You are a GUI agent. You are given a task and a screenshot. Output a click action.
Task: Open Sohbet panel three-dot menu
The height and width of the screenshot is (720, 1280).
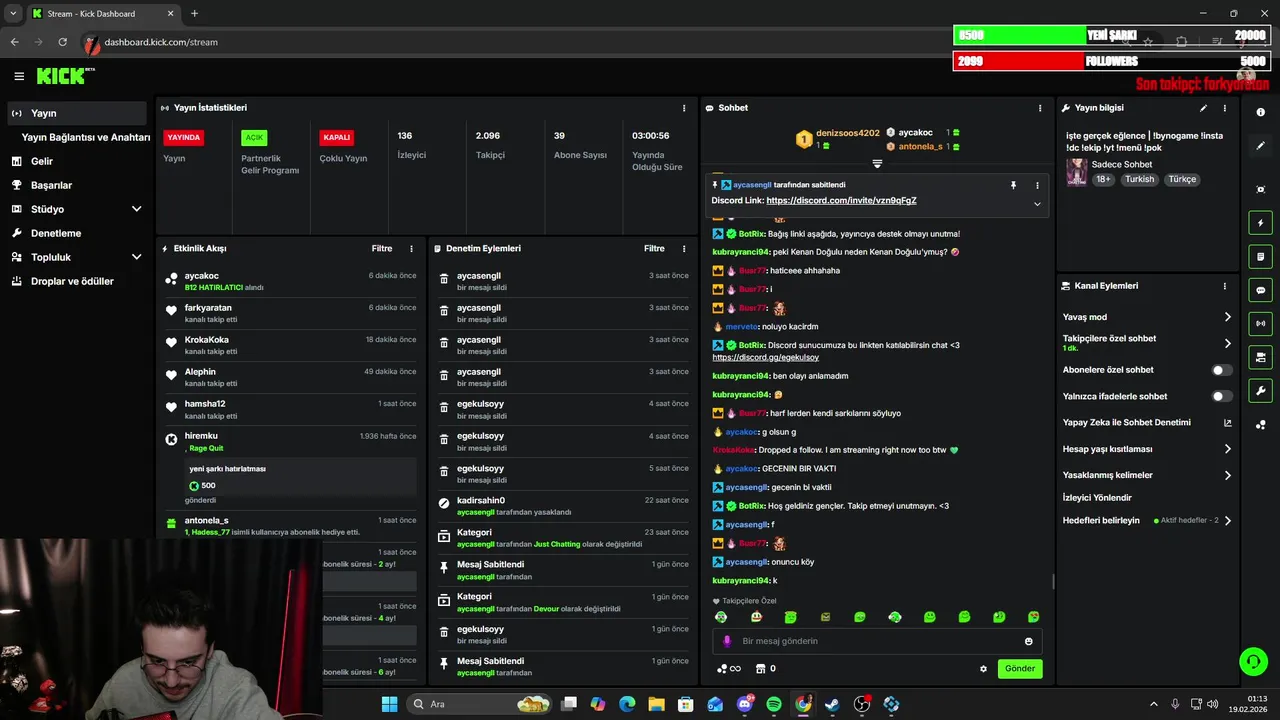click(1040, 108)
